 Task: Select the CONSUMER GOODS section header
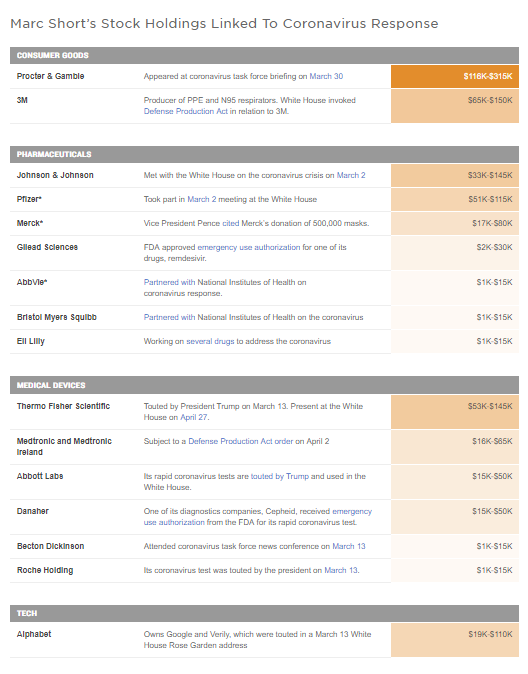point(264,55)
